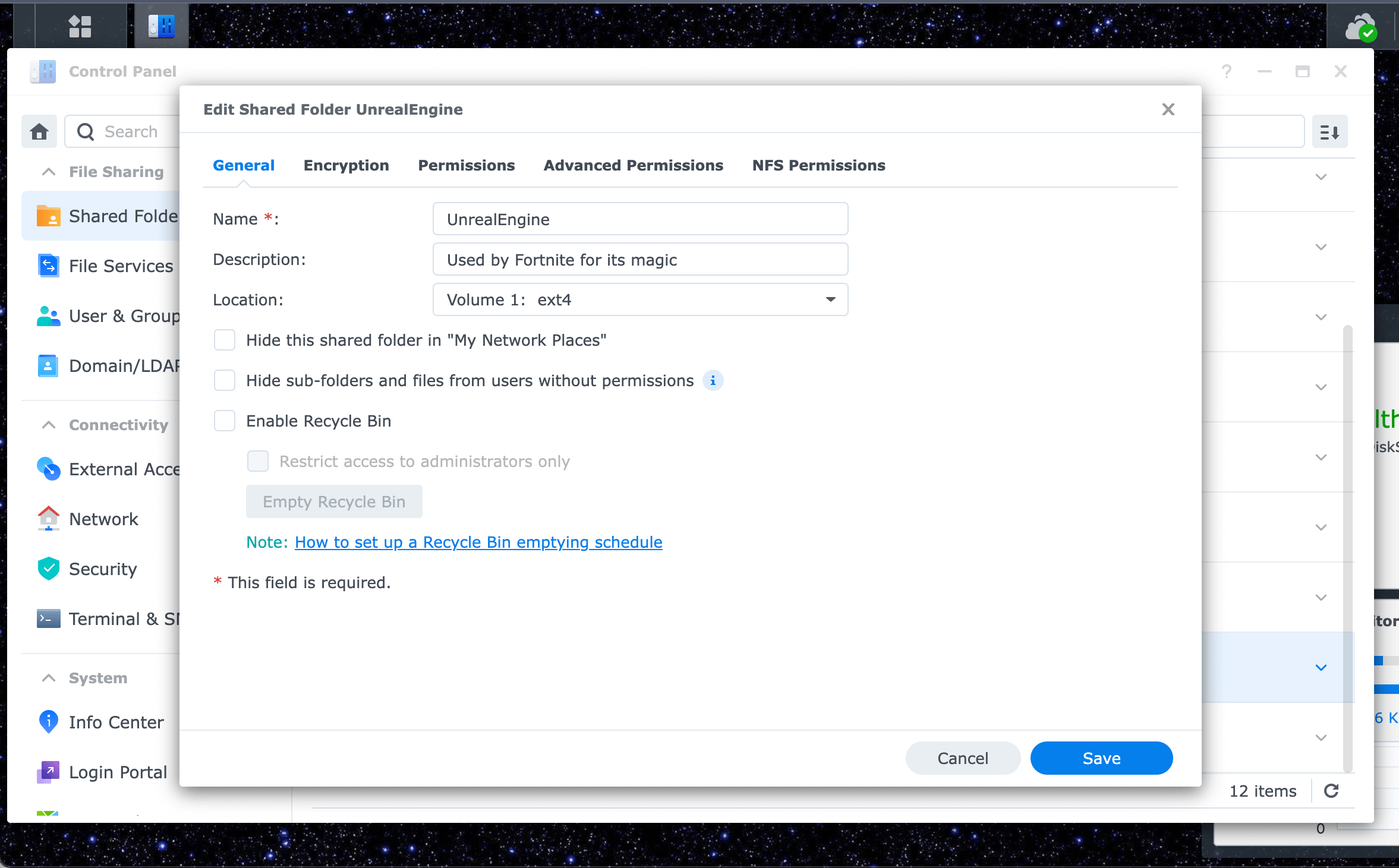Click the Description input field
1399x868 pixels.
coord(640,259)
